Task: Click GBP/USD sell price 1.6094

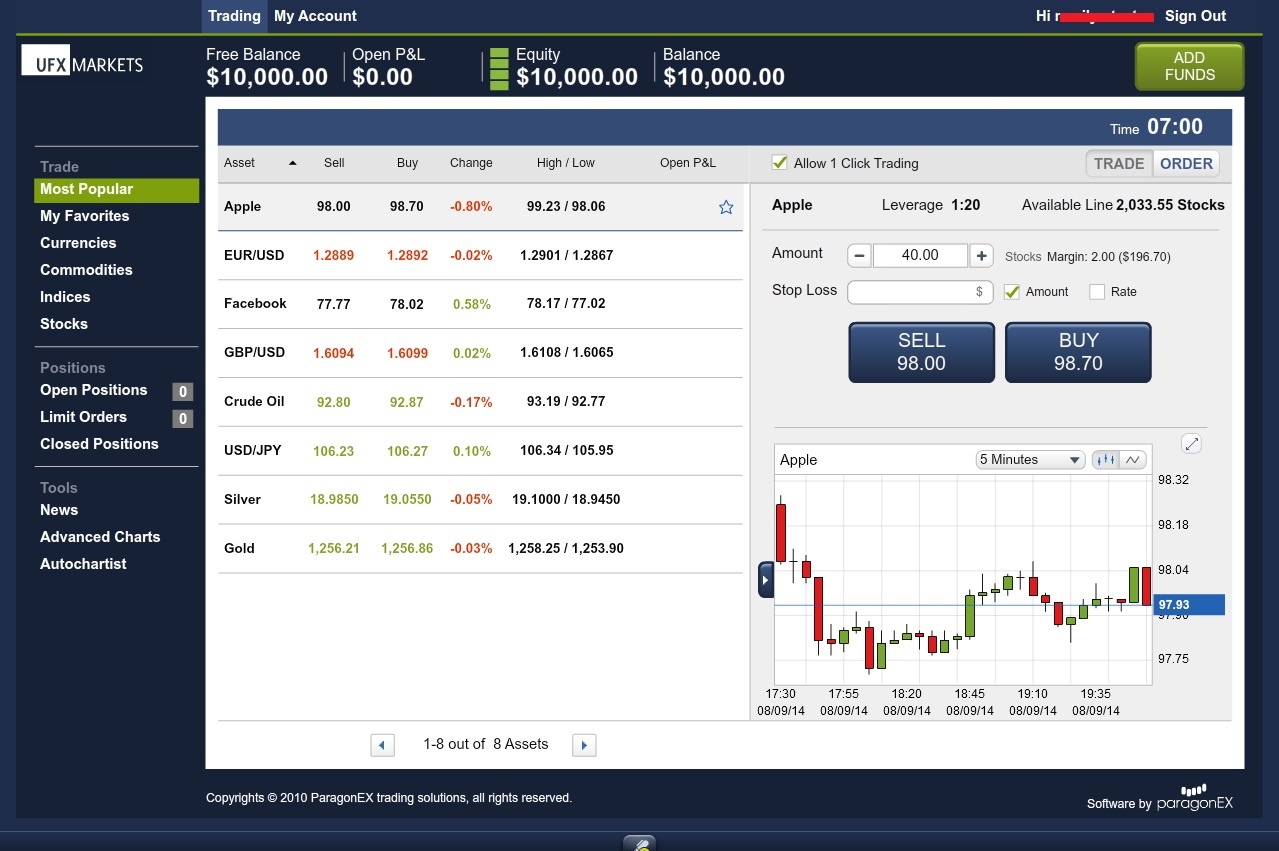Action: [333, 353]
